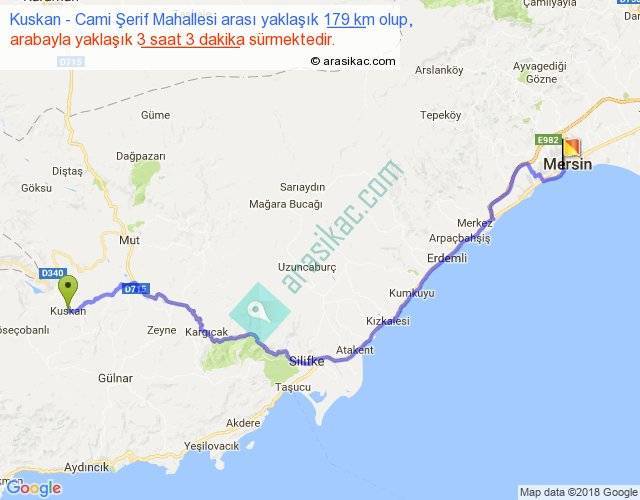640x500 pixels.
Task: Select the Gülnar town label
Action: click(x=115, y=378)
